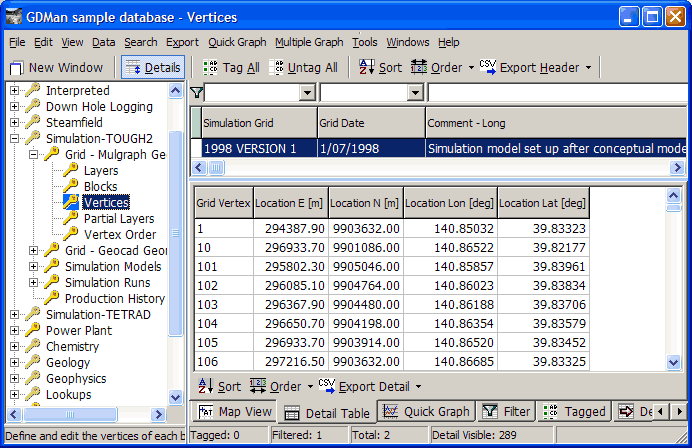Viewport: 692px width, 448px height.
Task: Click the filter funnel icon above the header table
Action: tap(196, 93)
